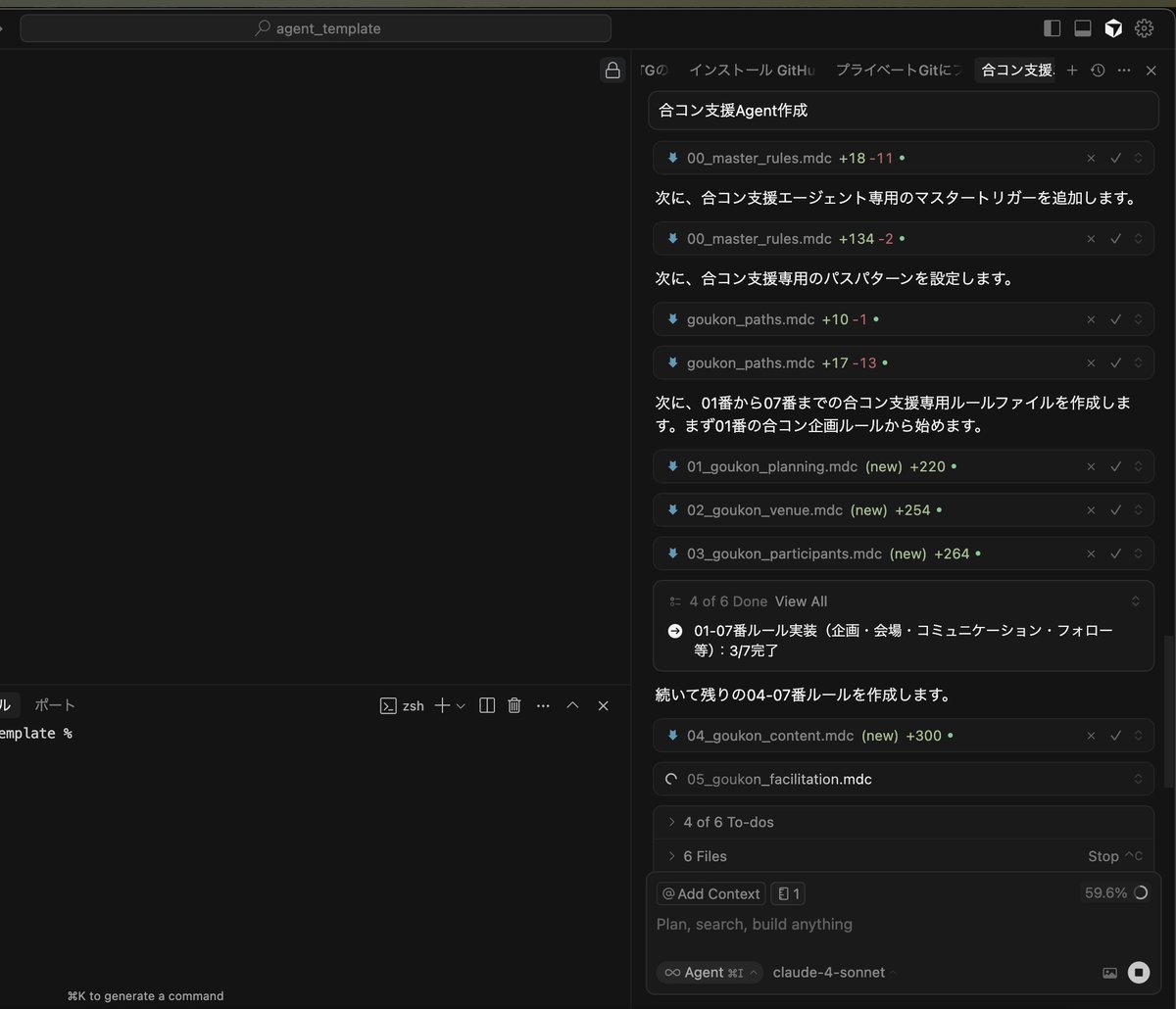The height and width of the screenshot is (1009, 1176).
Task: Open chat history via the clock icon
Action: click(1098, 70)
